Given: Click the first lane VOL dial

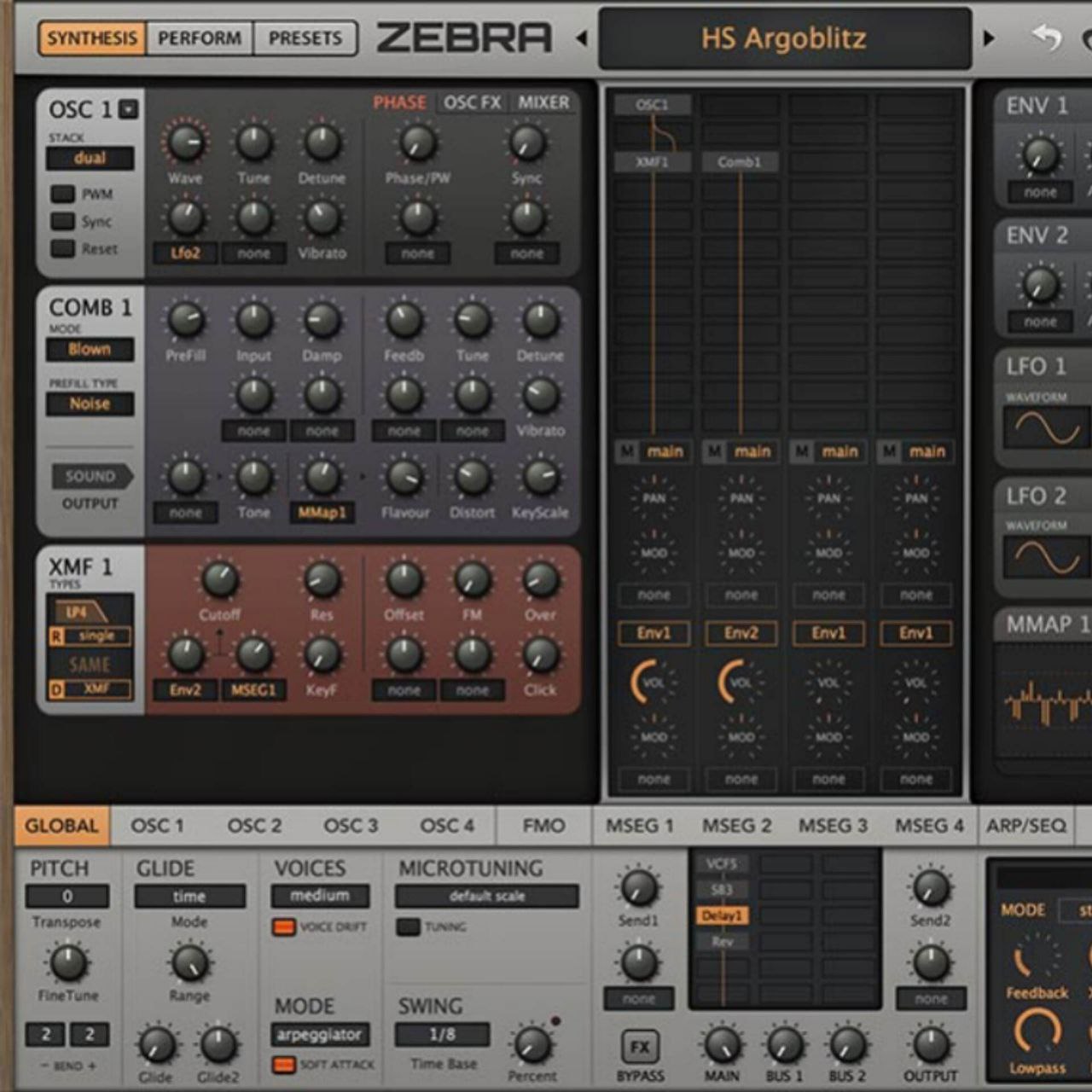Looking at the screenshot, I should (x=653, y=682).
